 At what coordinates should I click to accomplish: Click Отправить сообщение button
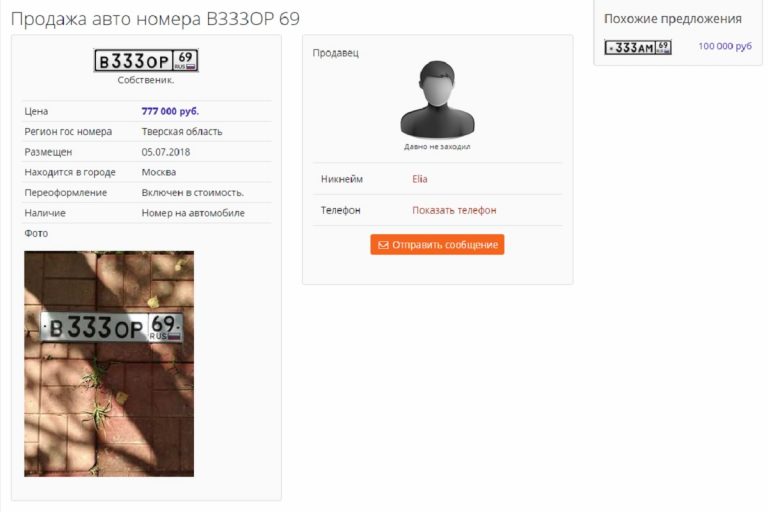coord(437,244)
